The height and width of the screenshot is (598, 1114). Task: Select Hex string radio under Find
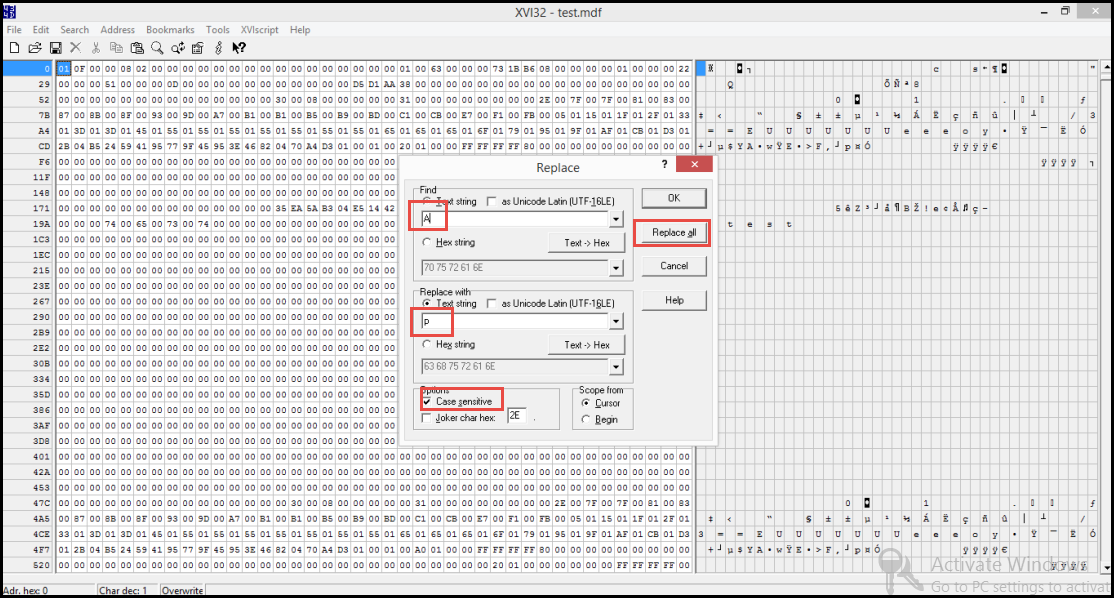(428, 242)
